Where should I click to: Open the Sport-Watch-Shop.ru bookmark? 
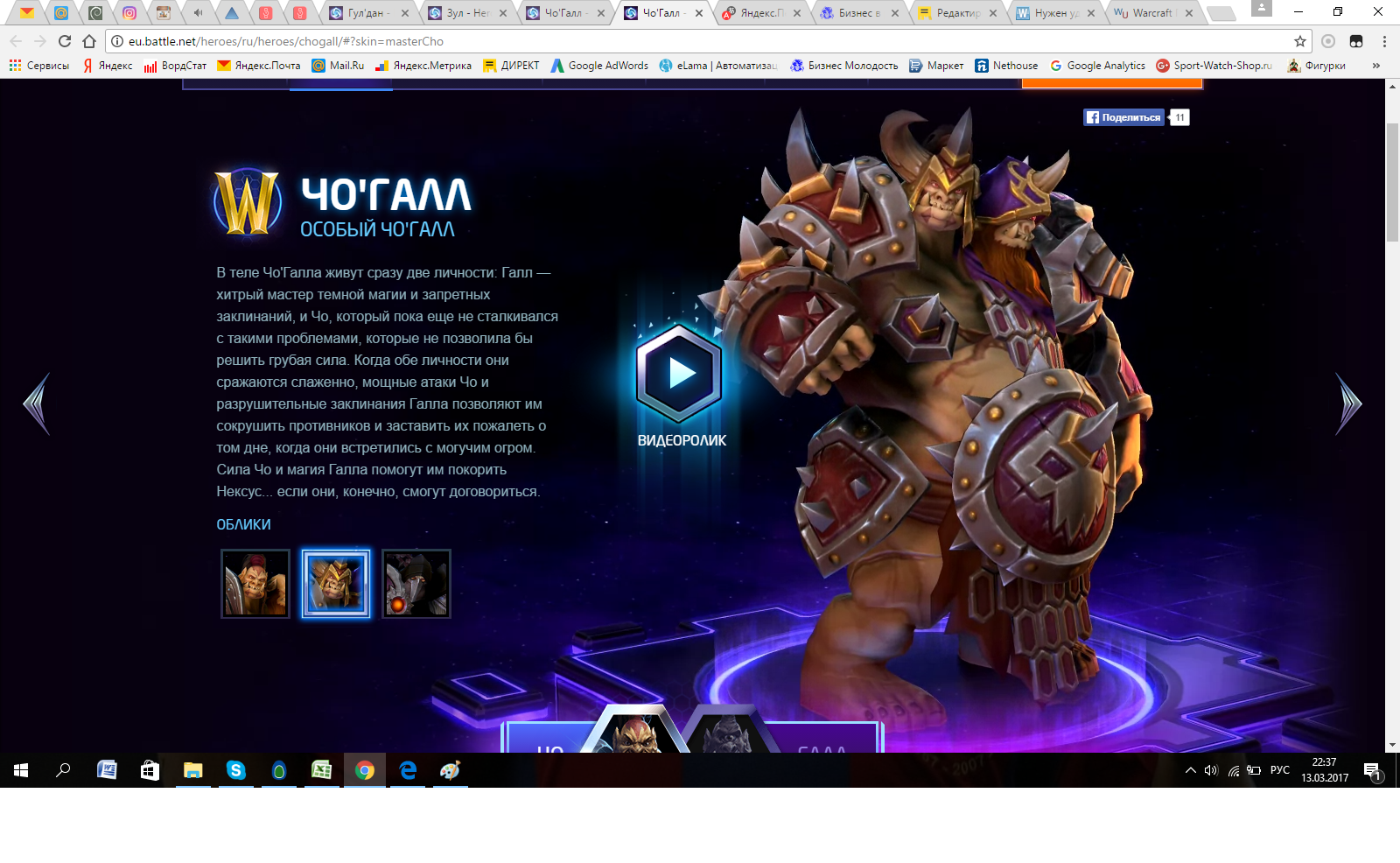pyautogui.click(x=1214, y=66)
